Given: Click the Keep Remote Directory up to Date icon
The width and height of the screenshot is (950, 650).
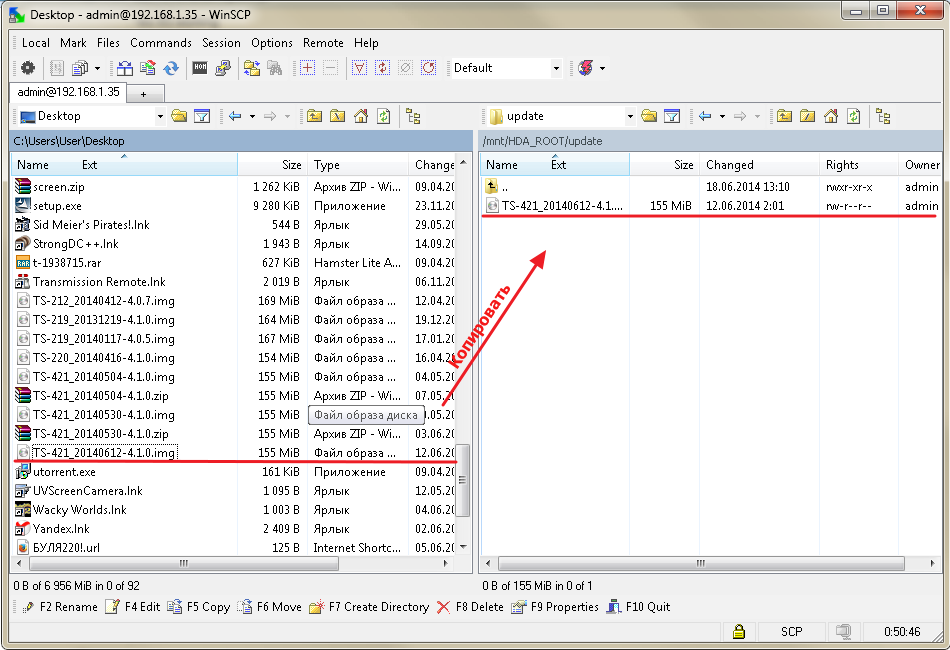Looking at the screenshot, I should click(x=171, y=68).
